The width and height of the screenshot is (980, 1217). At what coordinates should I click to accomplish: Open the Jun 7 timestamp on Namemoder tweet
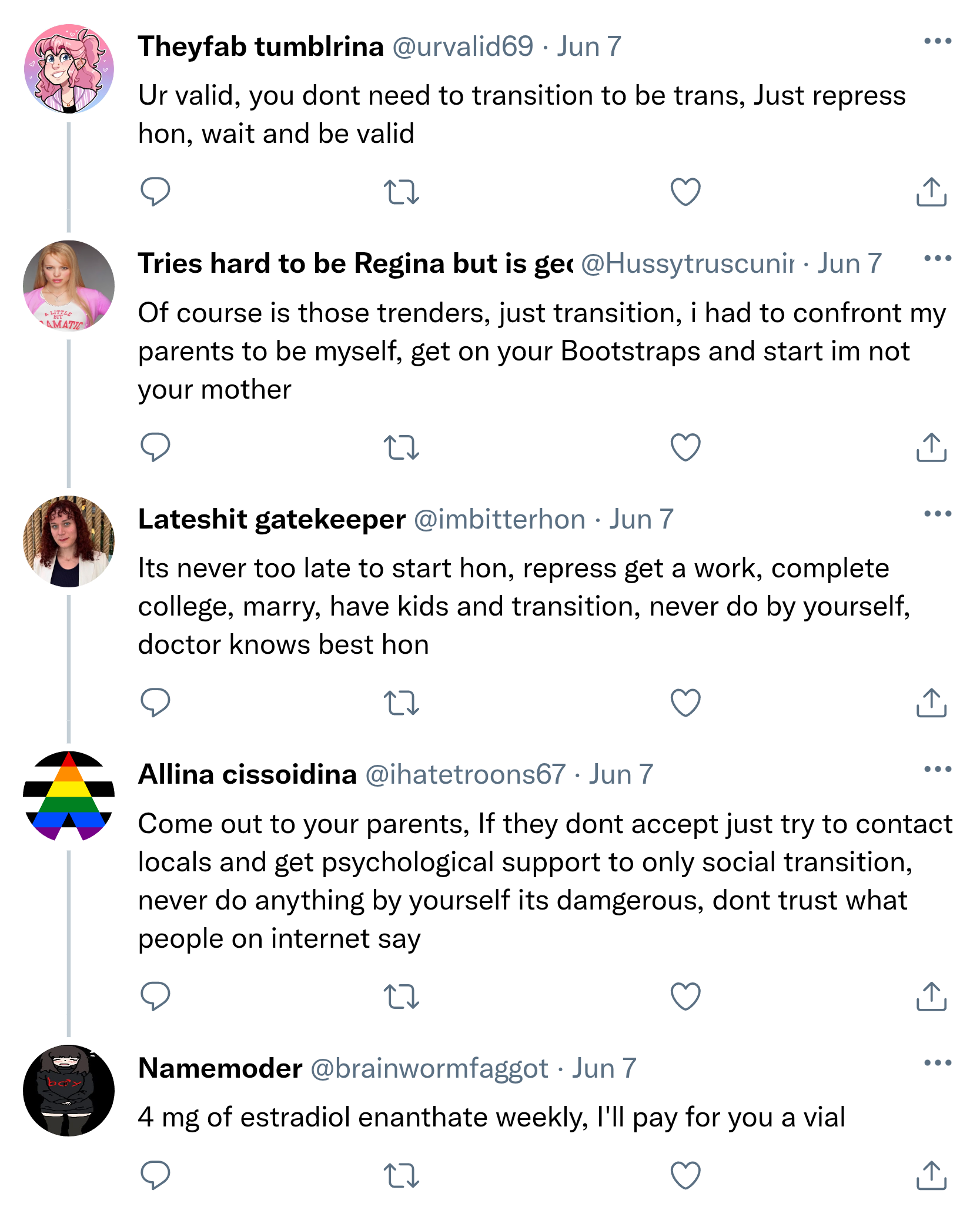point(604,1068)
